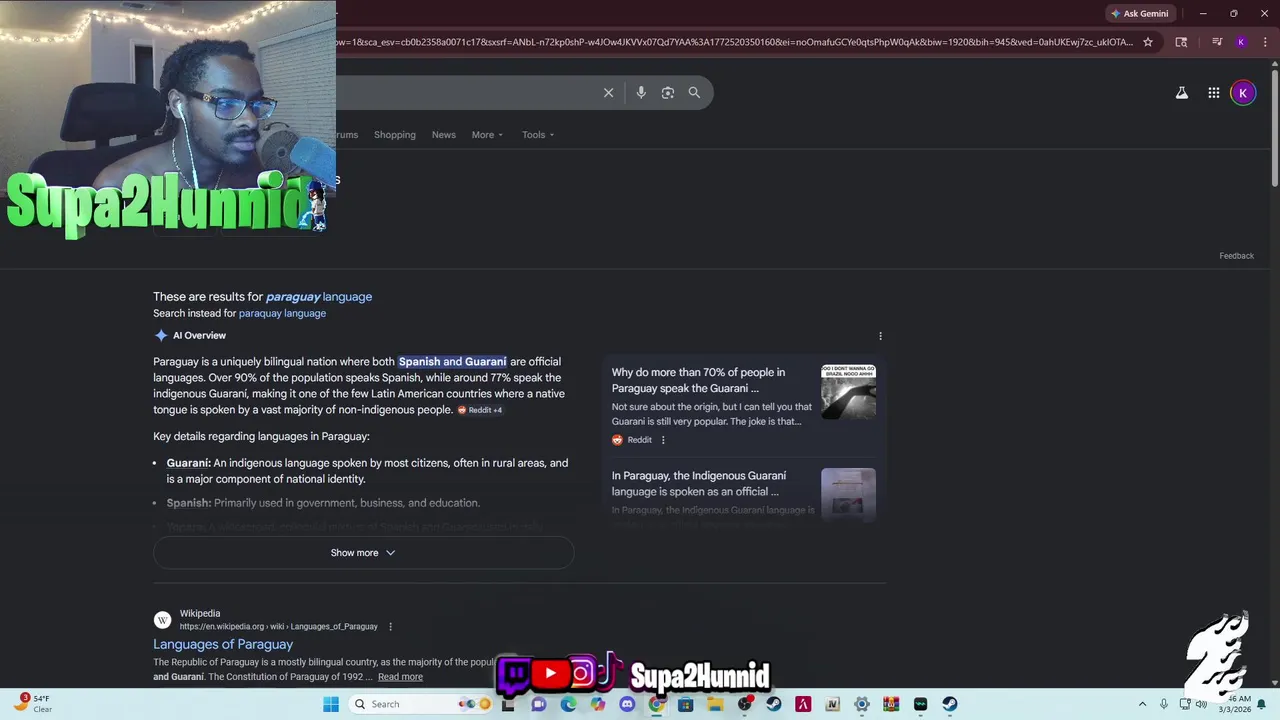Image resolution: width=1280 pixels, height=720 pixels.
Task: Open WinRAR from the taskbar
Action: [891, 704]
